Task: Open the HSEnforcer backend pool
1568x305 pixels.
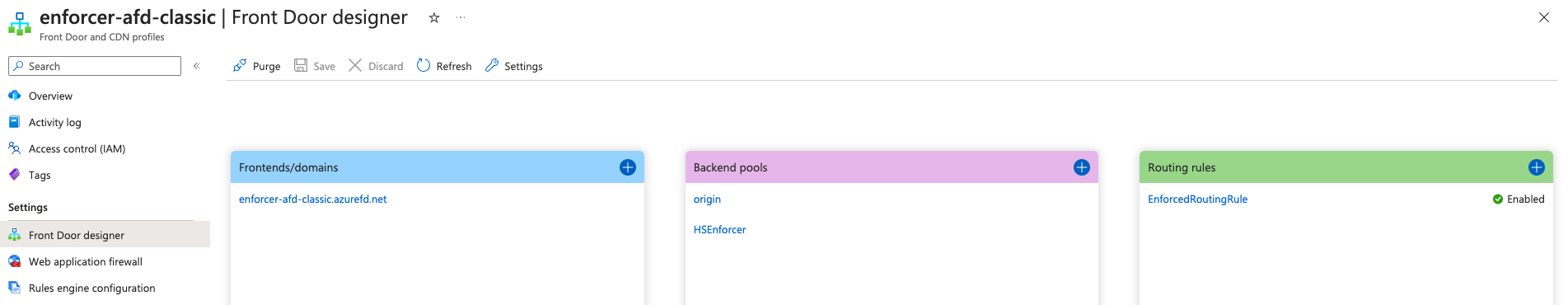Action: tap(719, 229)
